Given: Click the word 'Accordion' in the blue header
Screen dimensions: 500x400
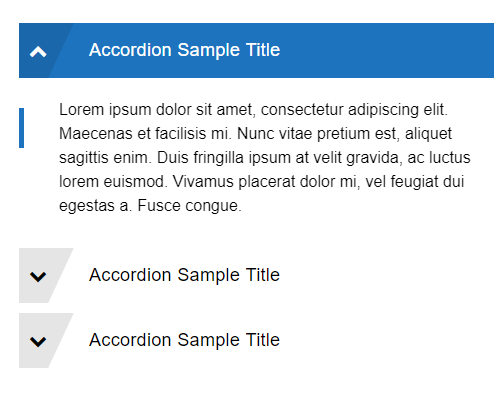Looking at the screenshot, I should (x=130, y=50).
